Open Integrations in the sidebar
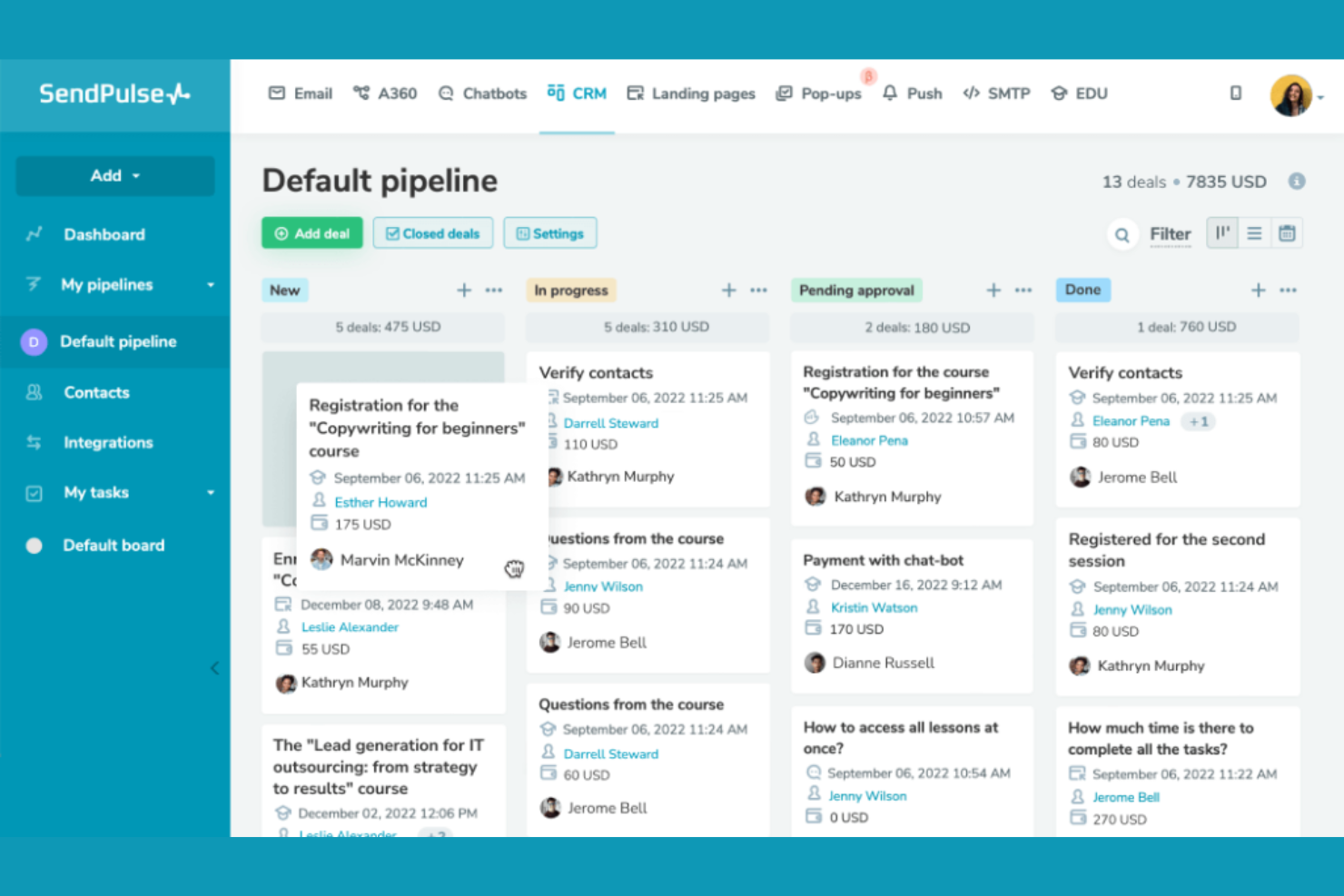This screenshot has width=1344, height=896. click(108, 443)
